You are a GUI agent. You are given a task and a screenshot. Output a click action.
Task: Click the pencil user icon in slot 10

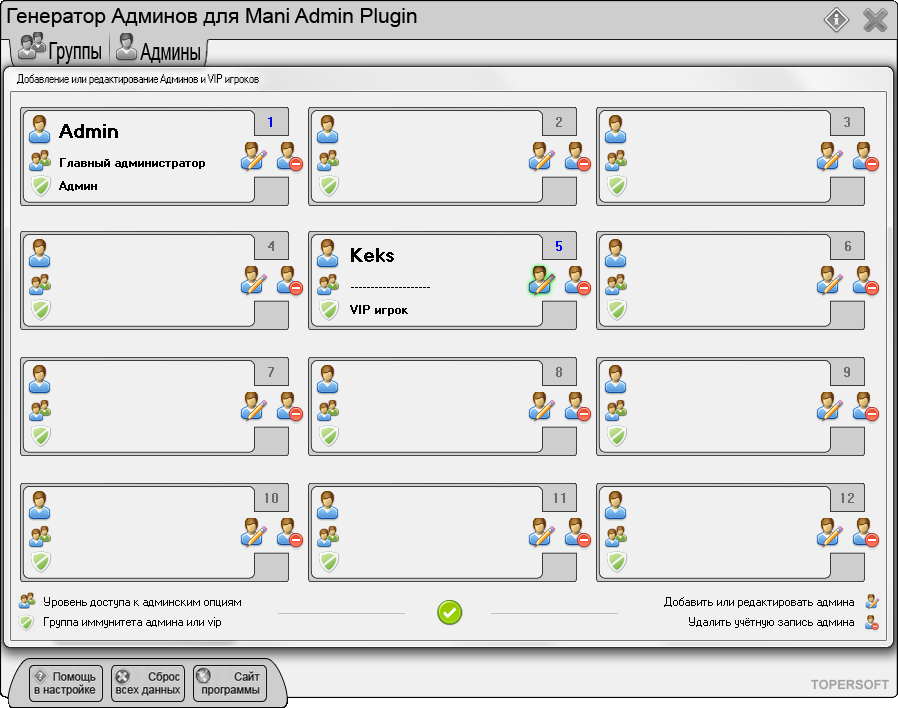(x=254, y=532)
